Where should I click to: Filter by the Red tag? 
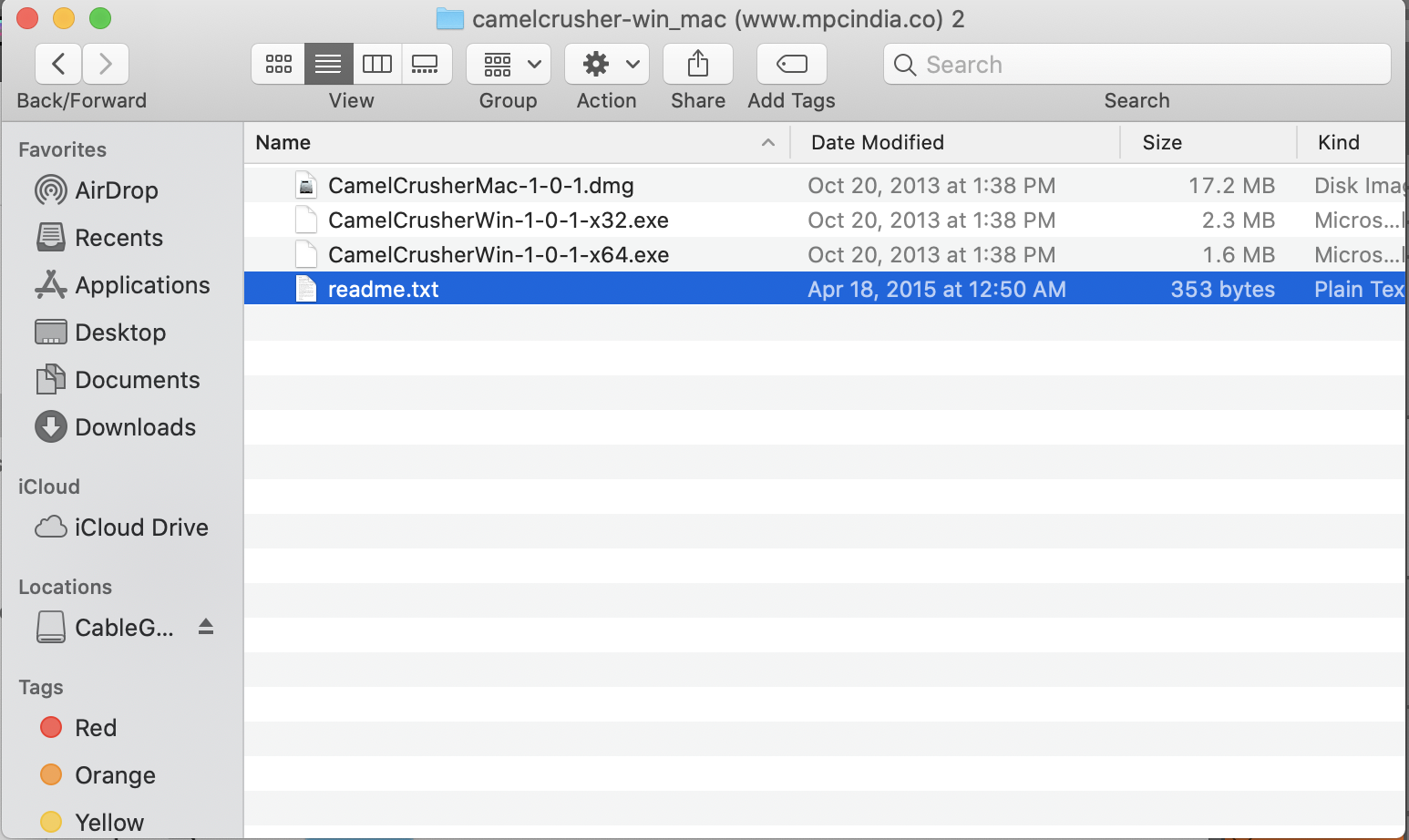pos(78,728)
